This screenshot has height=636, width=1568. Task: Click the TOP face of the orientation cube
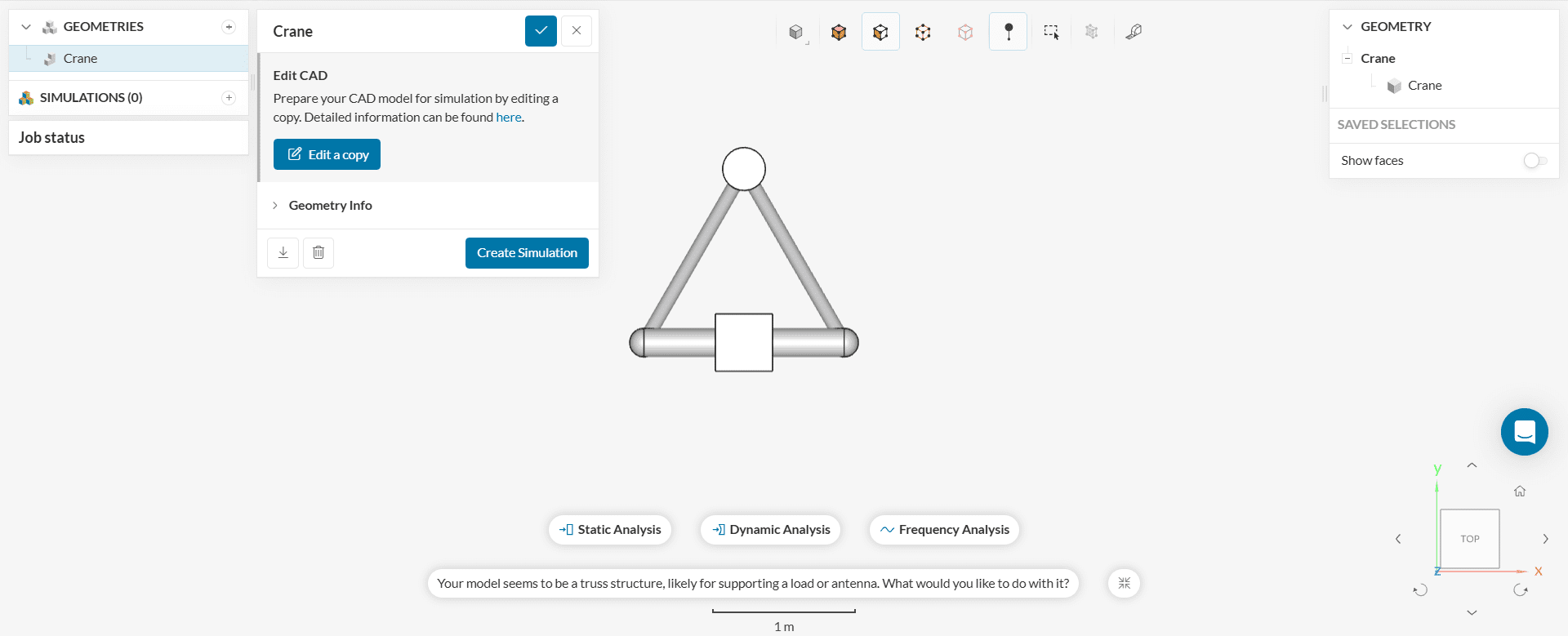1469,539
